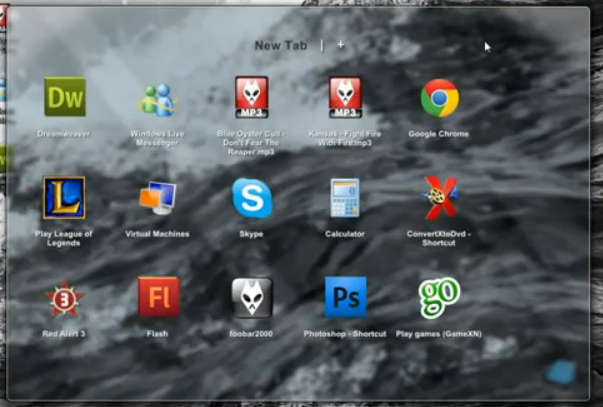Start Play League of Legends
Viewport: 603px width, 407px height.
pos(64,198)
